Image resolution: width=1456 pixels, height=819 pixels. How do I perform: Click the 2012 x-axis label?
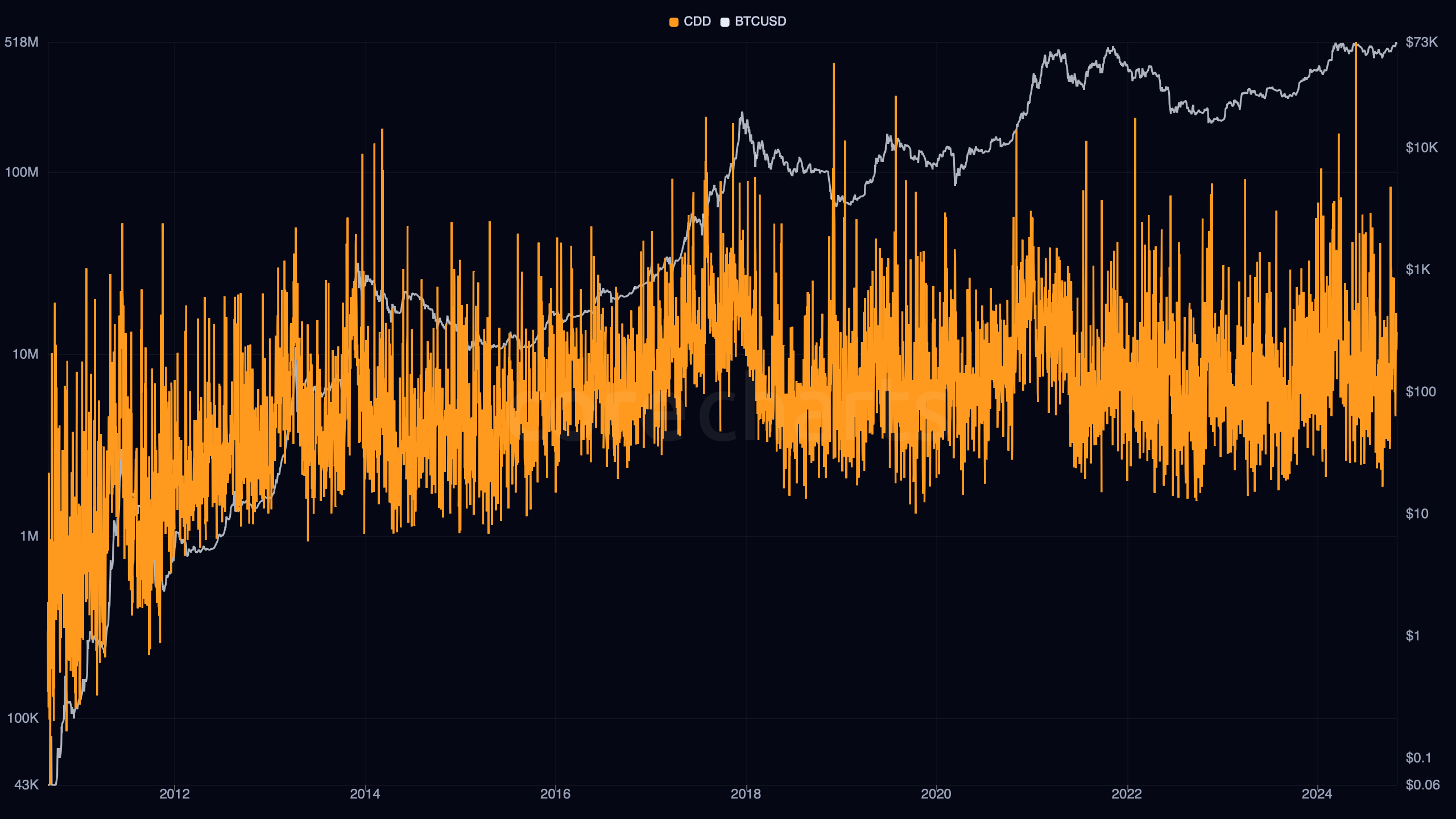(175, 794)
